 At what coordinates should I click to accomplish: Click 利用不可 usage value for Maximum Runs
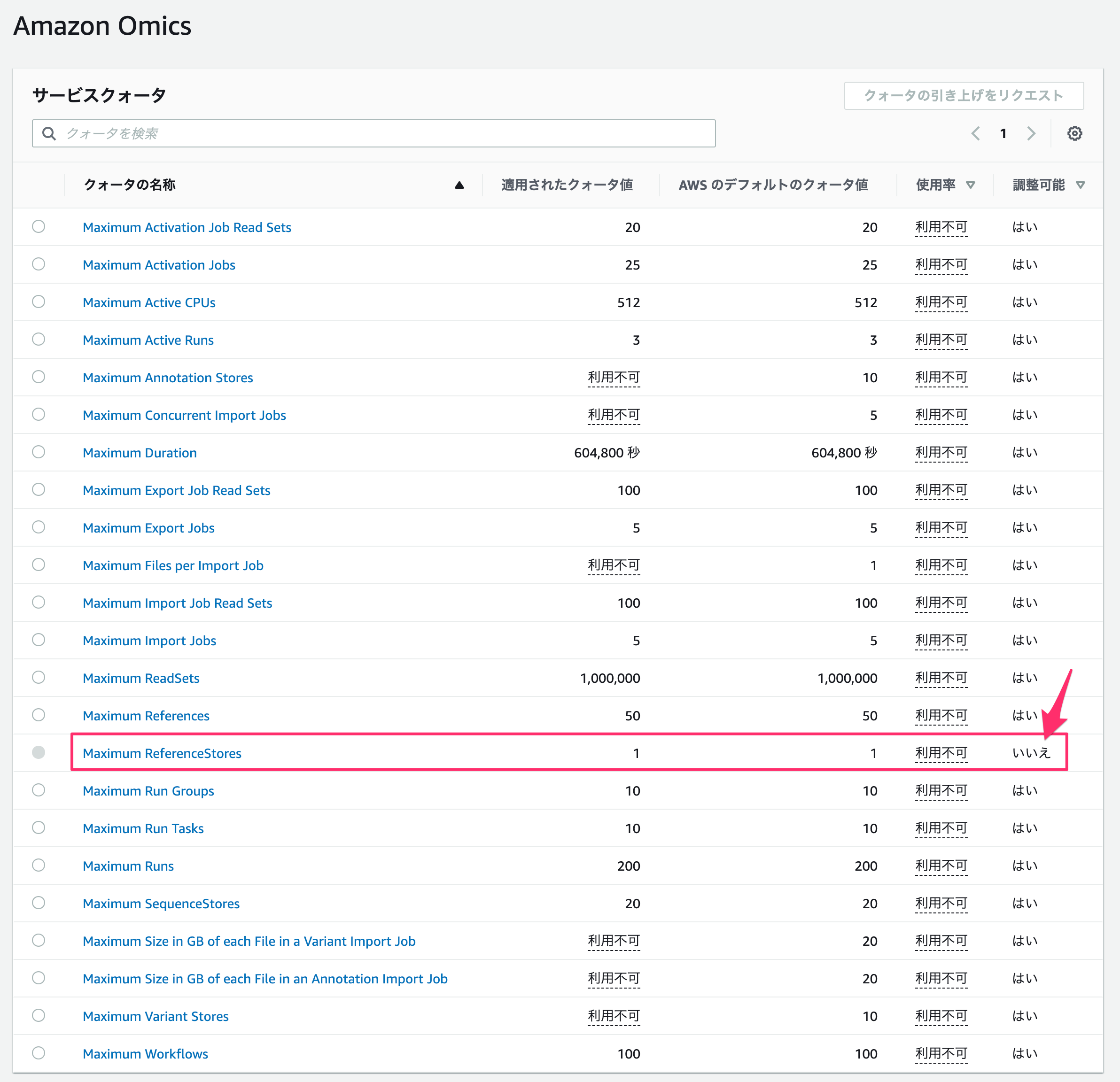coord(941,866)
